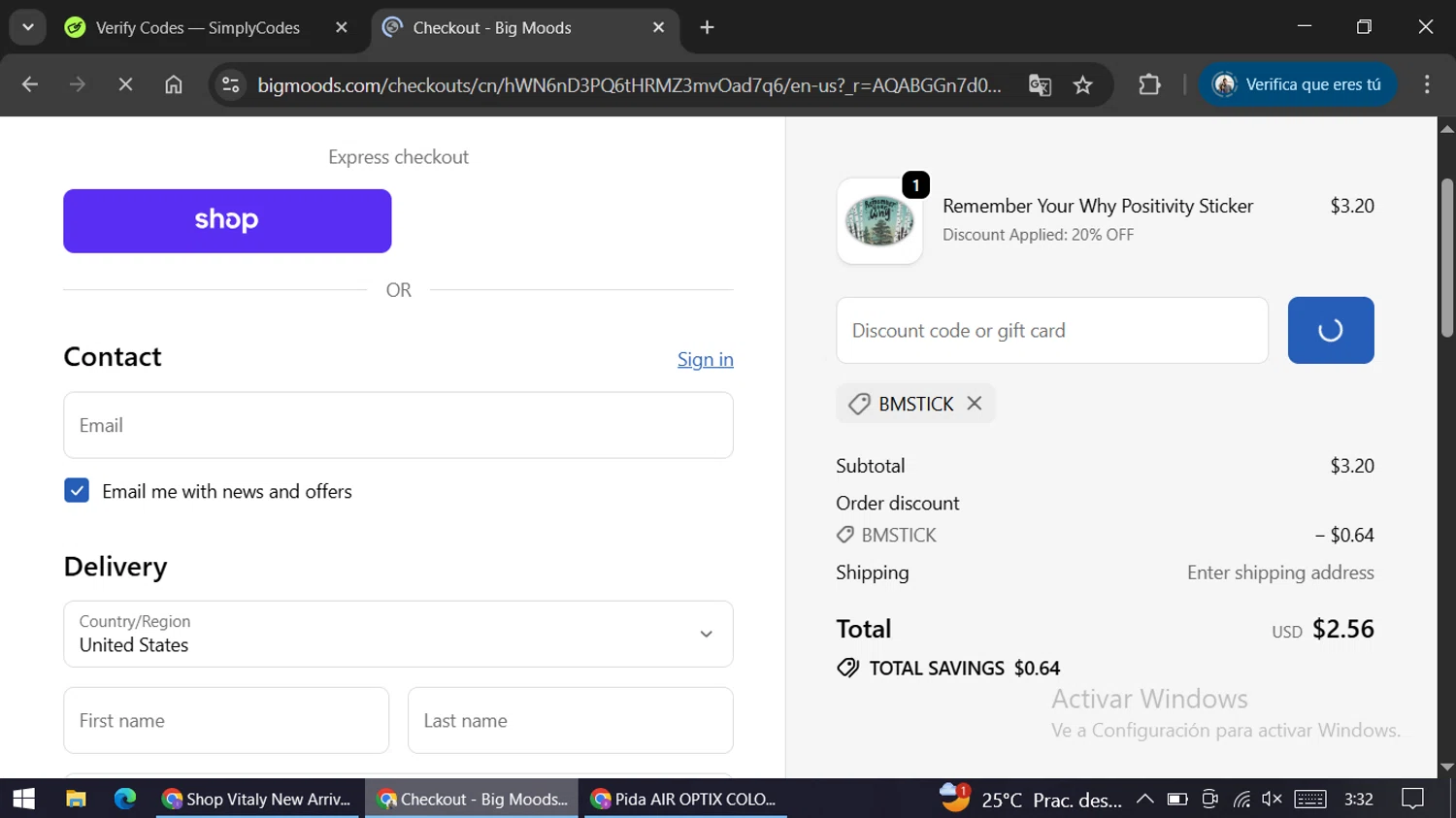Click the muted volume icon
Viewport: 1456px width, 818px height.
[x=1272, y=799]
